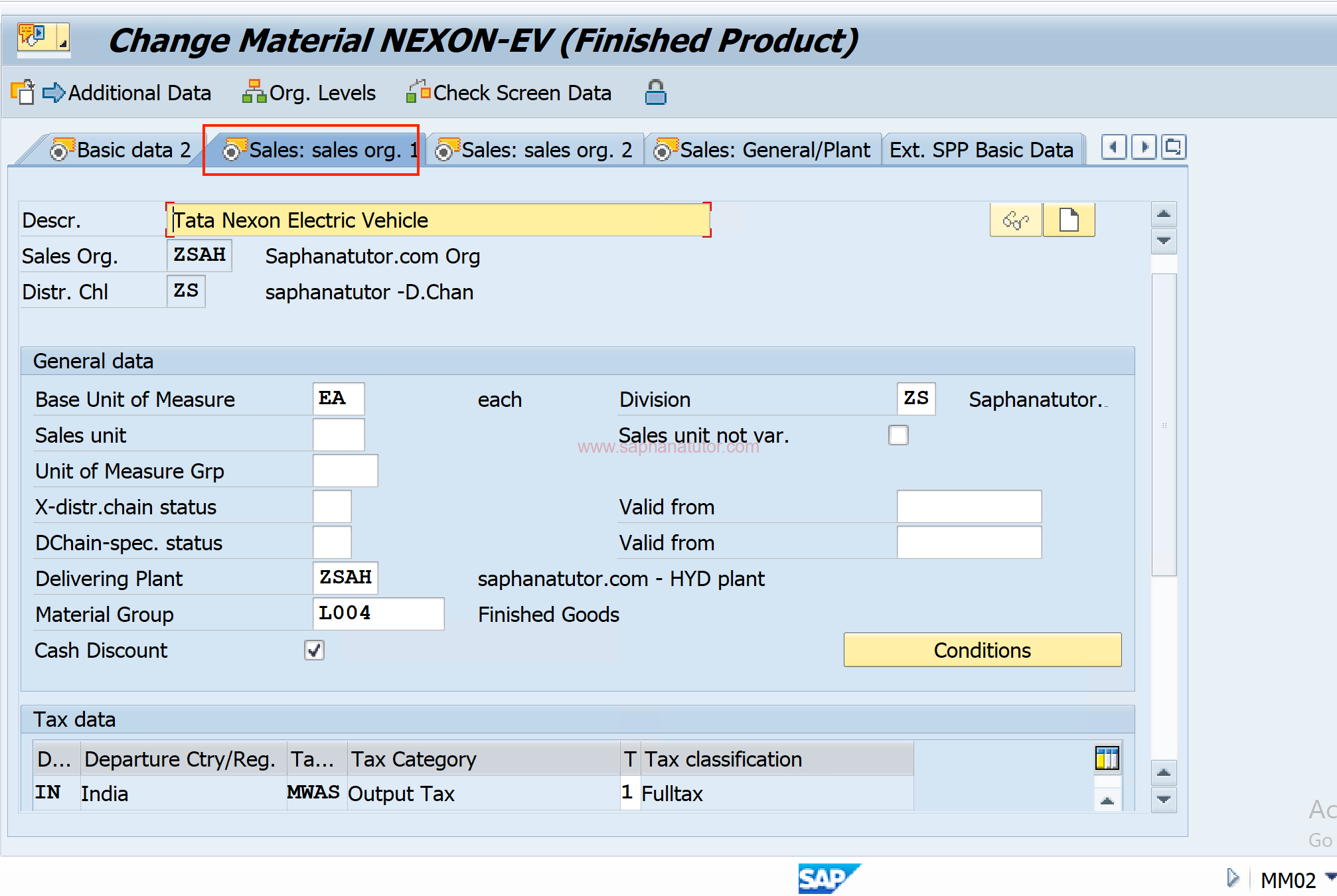Open the material services menu icon in title bar
Viewport: 1337px width, 896px height.
pyautogui.click(x=44, y=38)
